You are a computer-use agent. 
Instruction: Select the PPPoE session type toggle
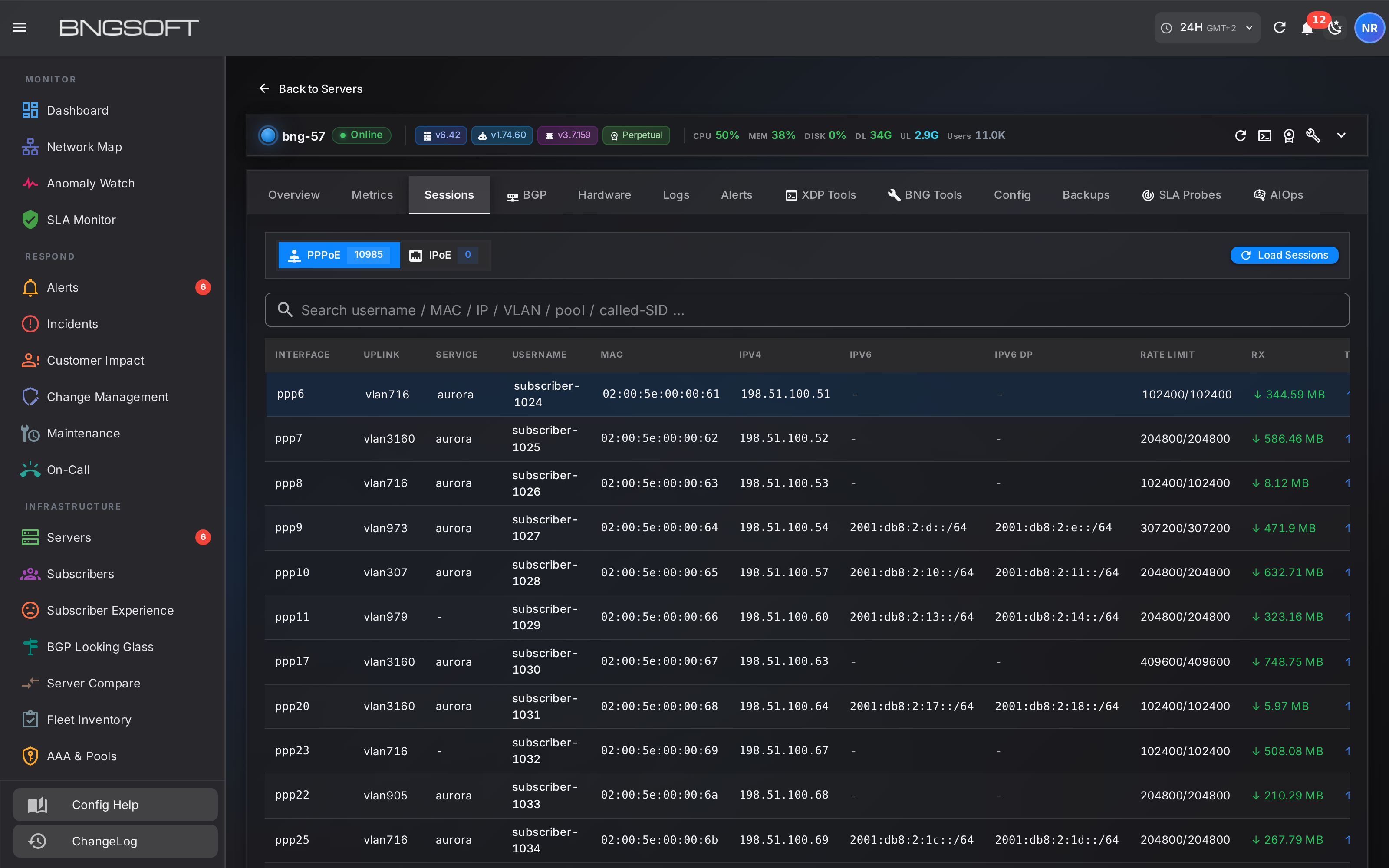pyautogui.click(x=339, y=255)
